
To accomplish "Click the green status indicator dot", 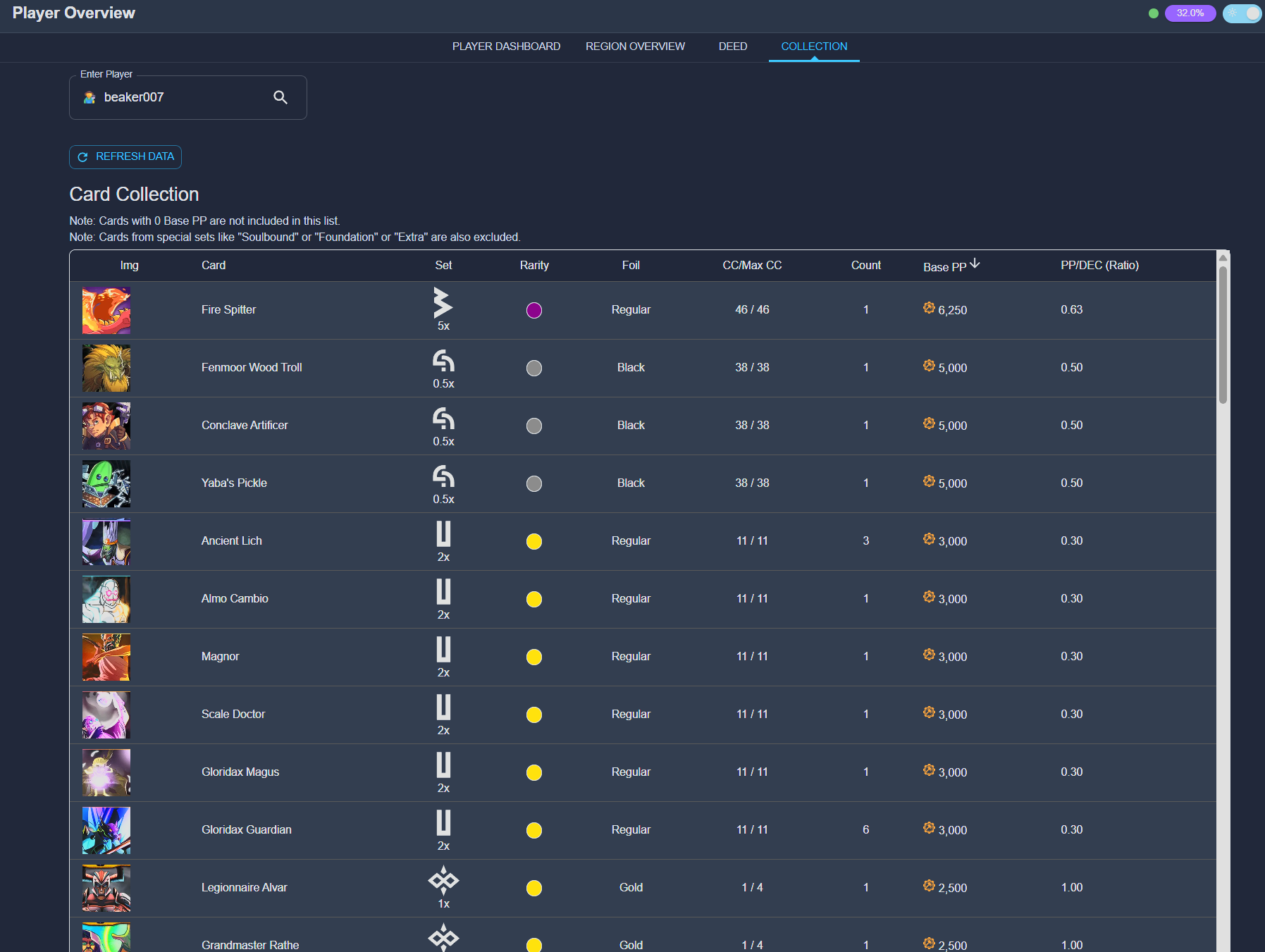I will coord(1154,13).
